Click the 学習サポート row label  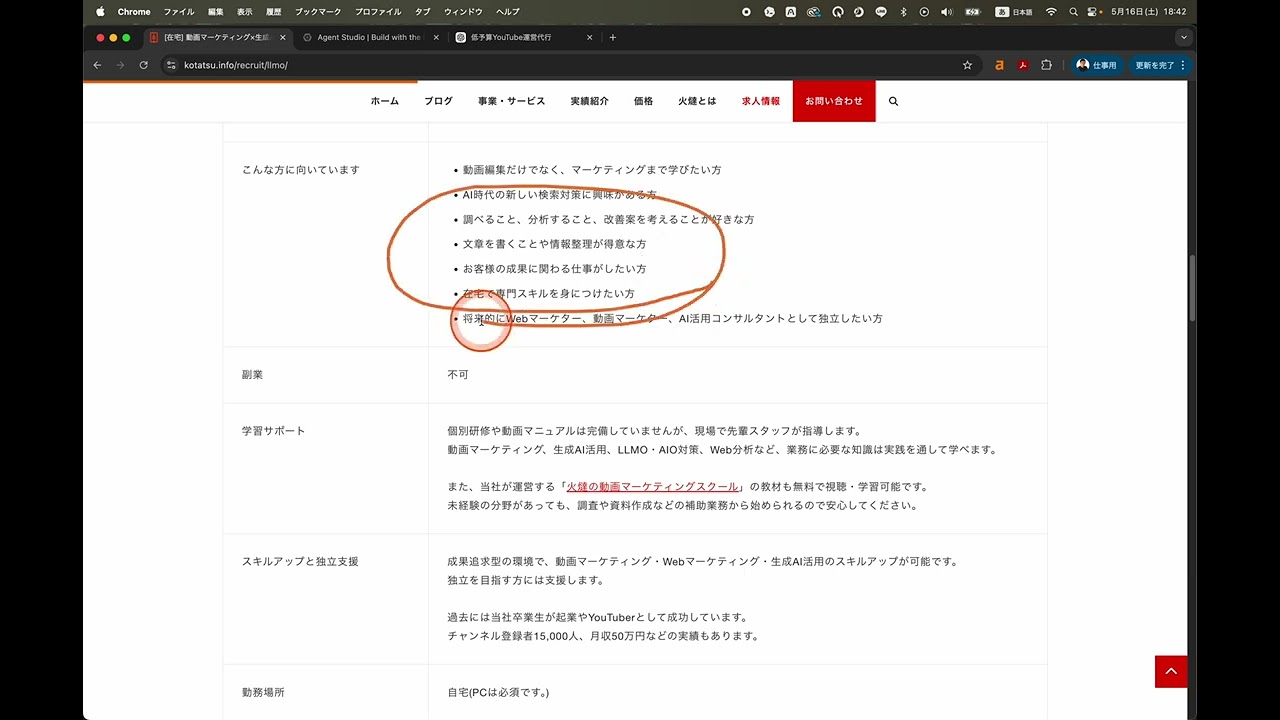click(x=274, y=431)
